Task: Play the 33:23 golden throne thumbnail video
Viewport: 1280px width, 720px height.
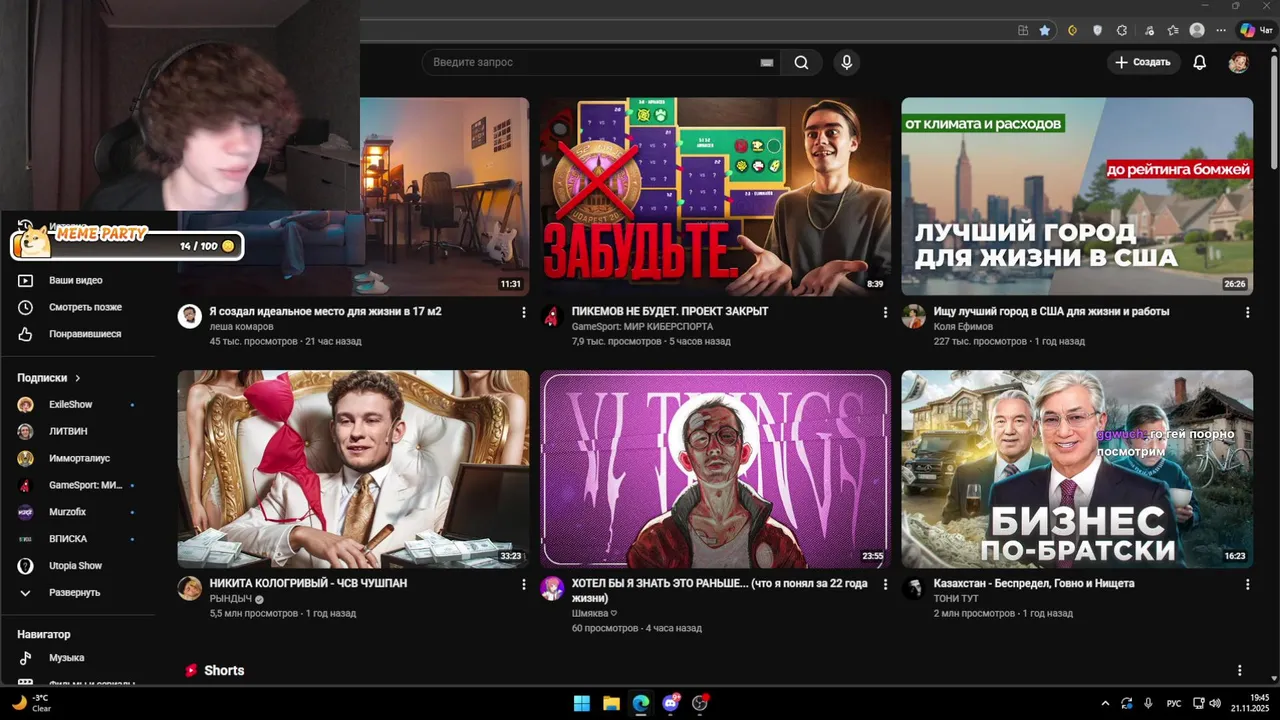Action: click(x=353, y=469)
